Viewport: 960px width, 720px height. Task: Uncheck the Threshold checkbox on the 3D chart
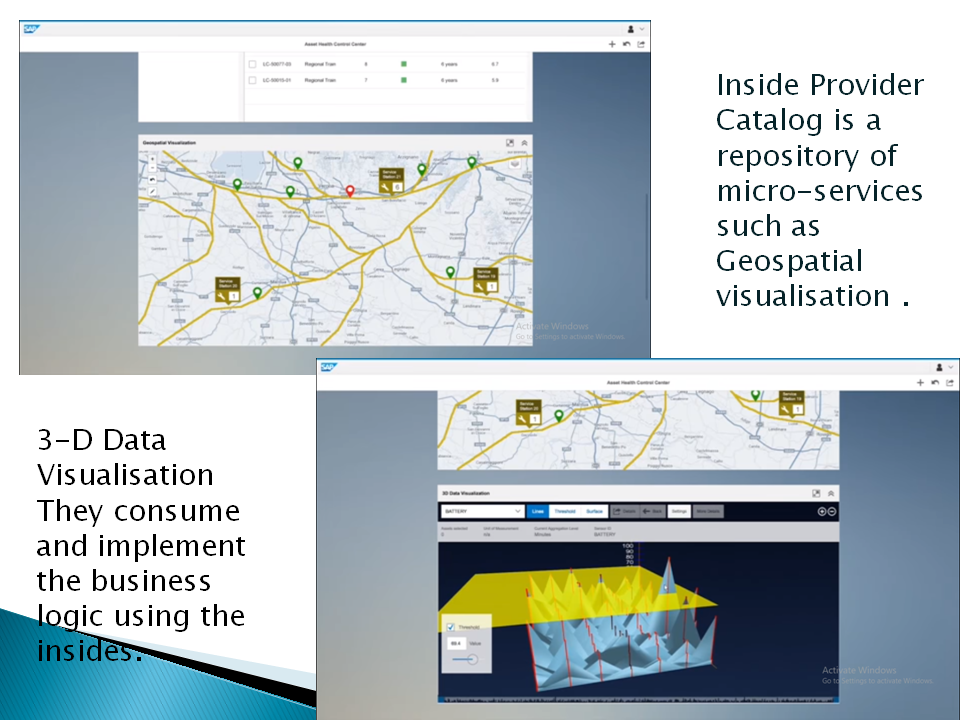pos(451,627)
